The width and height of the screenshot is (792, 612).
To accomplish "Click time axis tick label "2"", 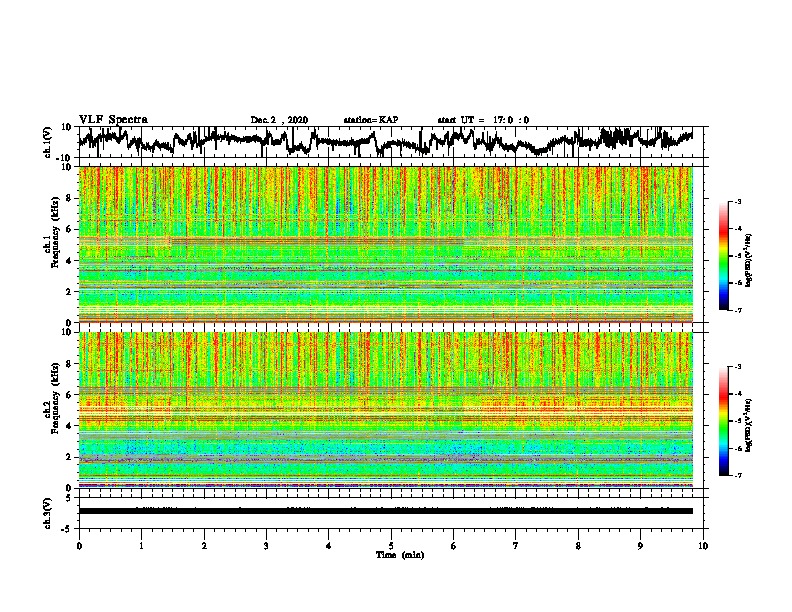I will pos(204,546).
